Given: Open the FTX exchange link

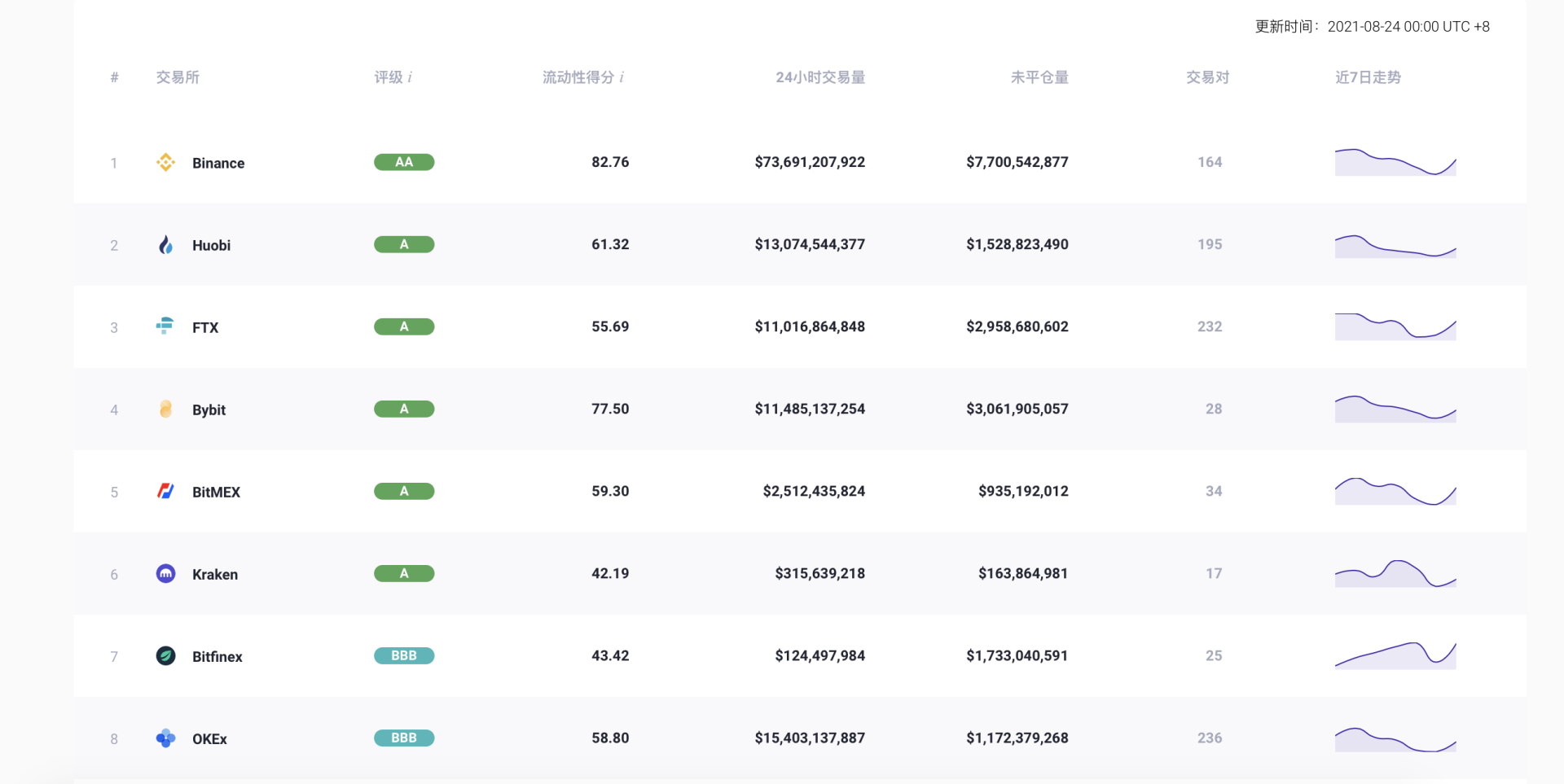Looking at the screenshot, I should click(x=205, y=327).
